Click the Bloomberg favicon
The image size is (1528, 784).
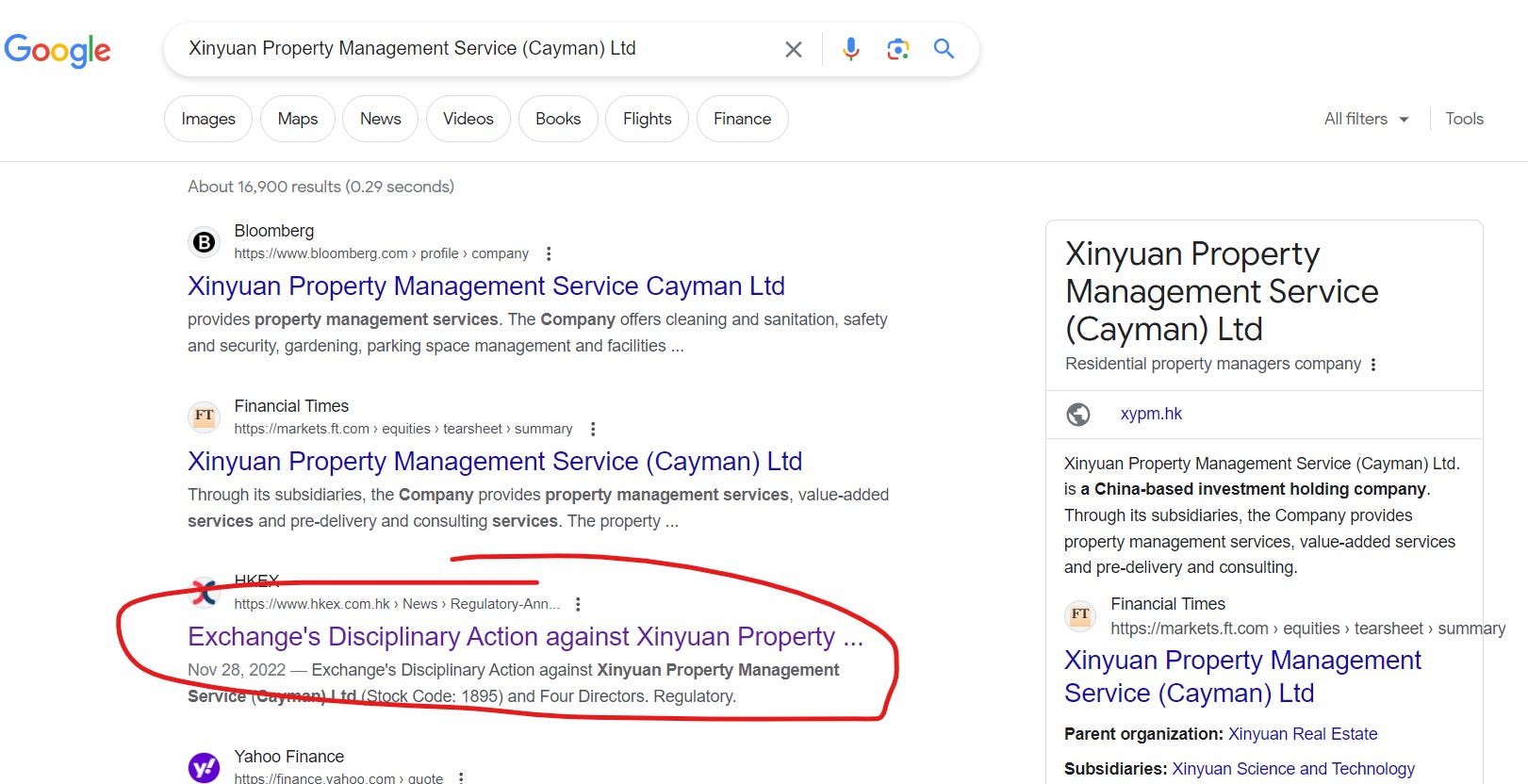[204, 242]
